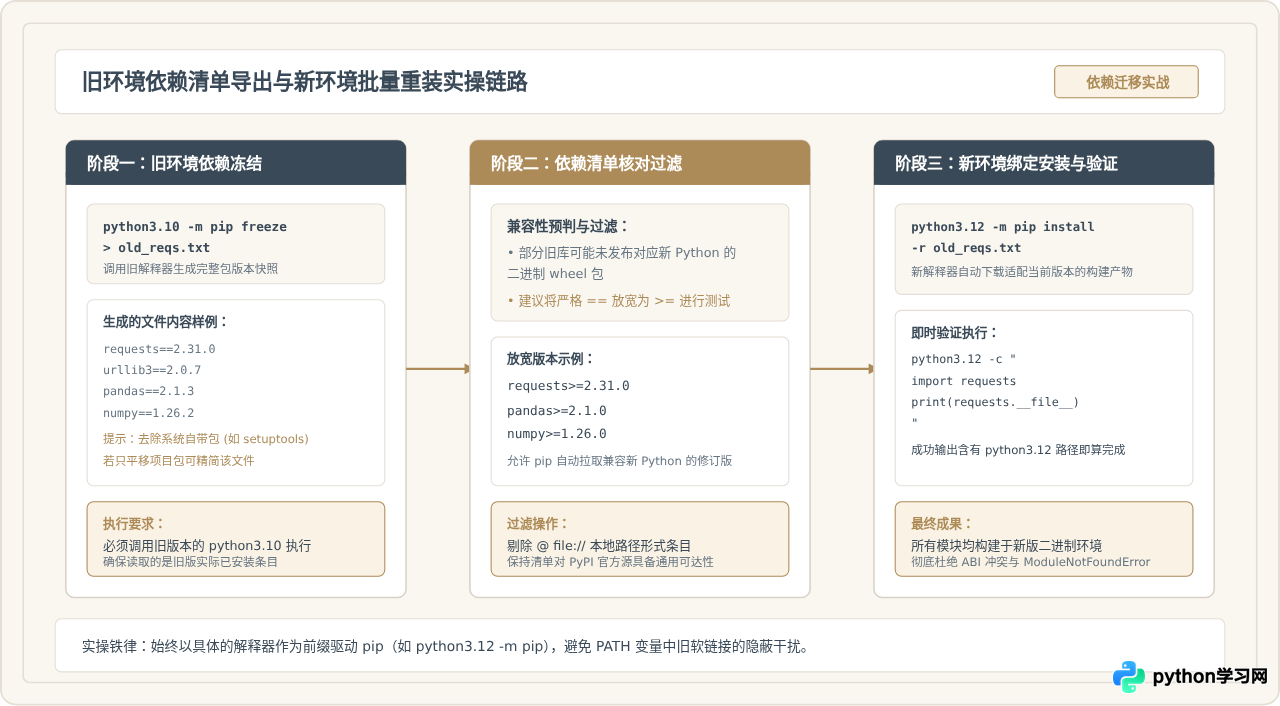Click the requests==2.31.0 line

coord(159,349)
